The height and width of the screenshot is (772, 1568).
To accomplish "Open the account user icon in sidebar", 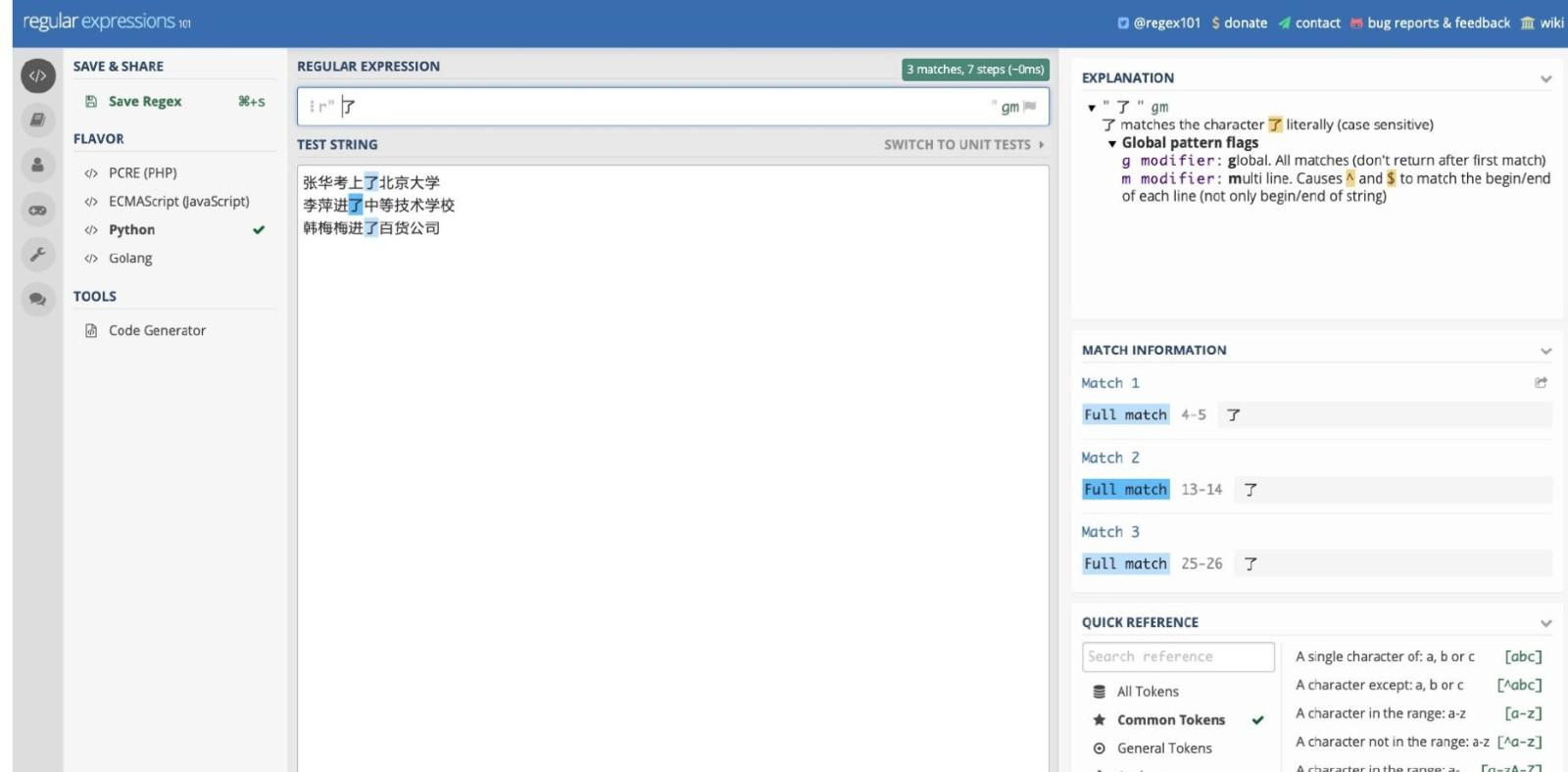I will [37, 165].
